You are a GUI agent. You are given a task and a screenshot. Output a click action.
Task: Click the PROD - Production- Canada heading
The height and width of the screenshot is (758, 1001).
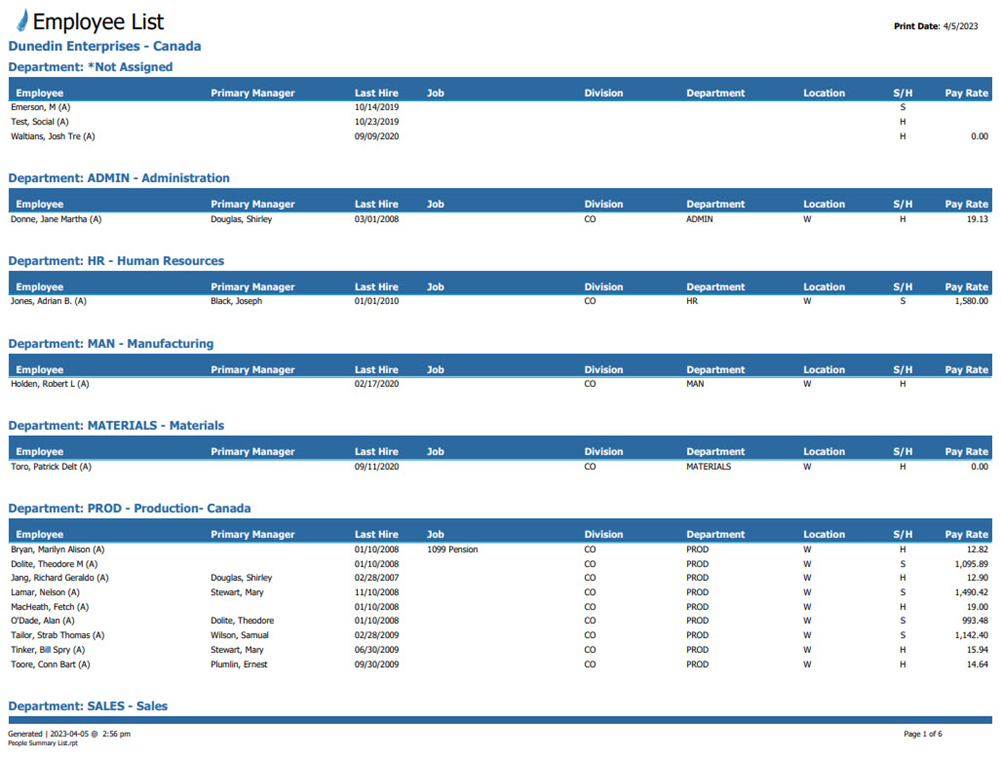[129, 509]
